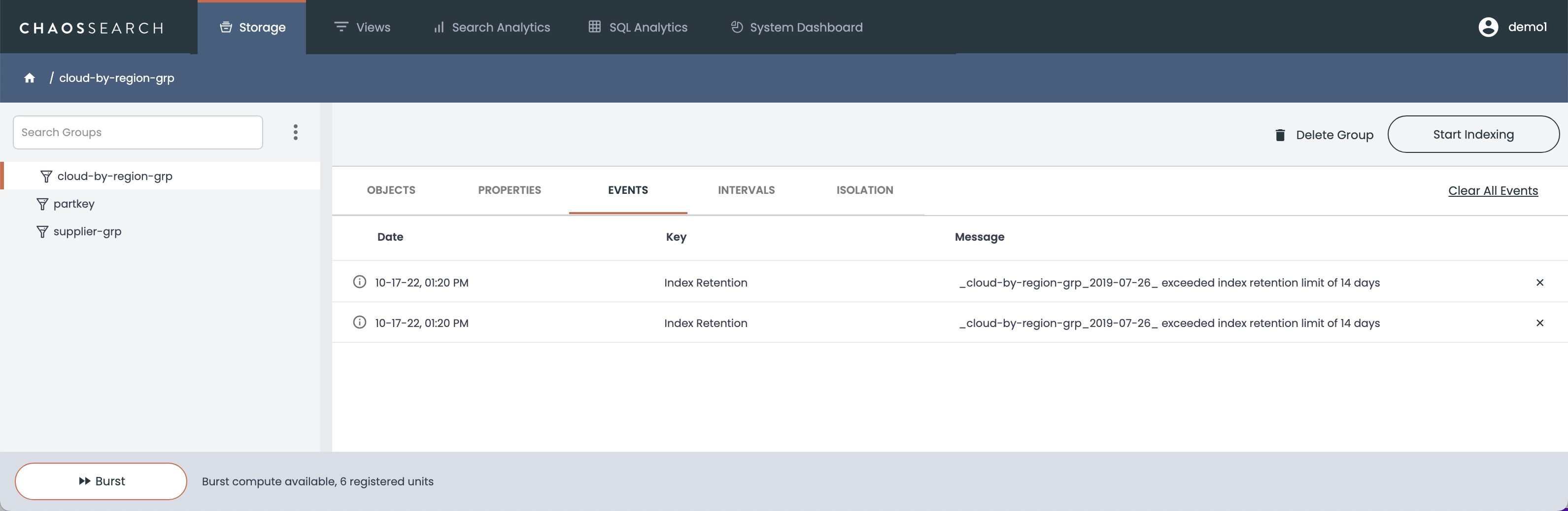1568x511 pixels.
Task: Dismiss the second Index Retention event
Action: click(x=1539, y=323)
